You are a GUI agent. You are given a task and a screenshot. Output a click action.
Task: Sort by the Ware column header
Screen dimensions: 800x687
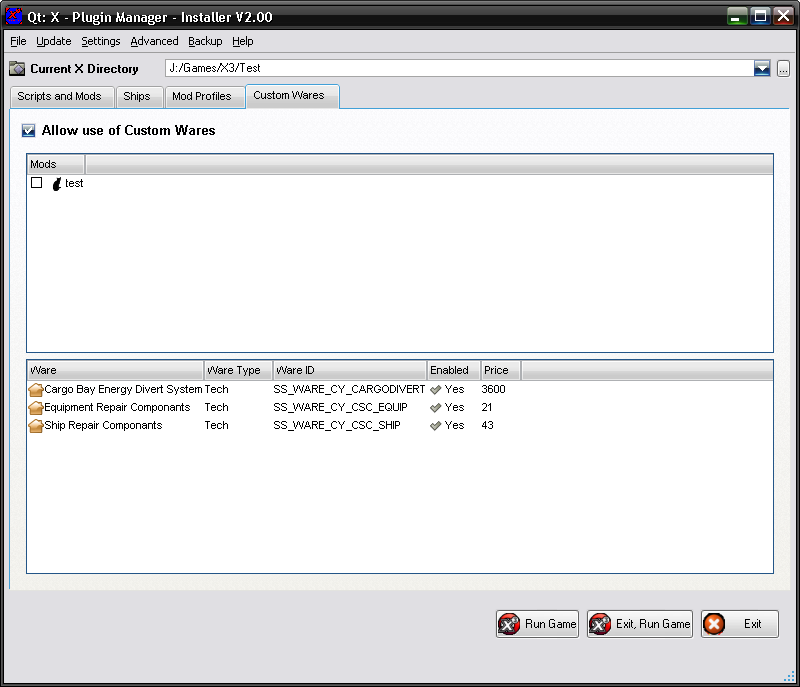click(115, 370)
